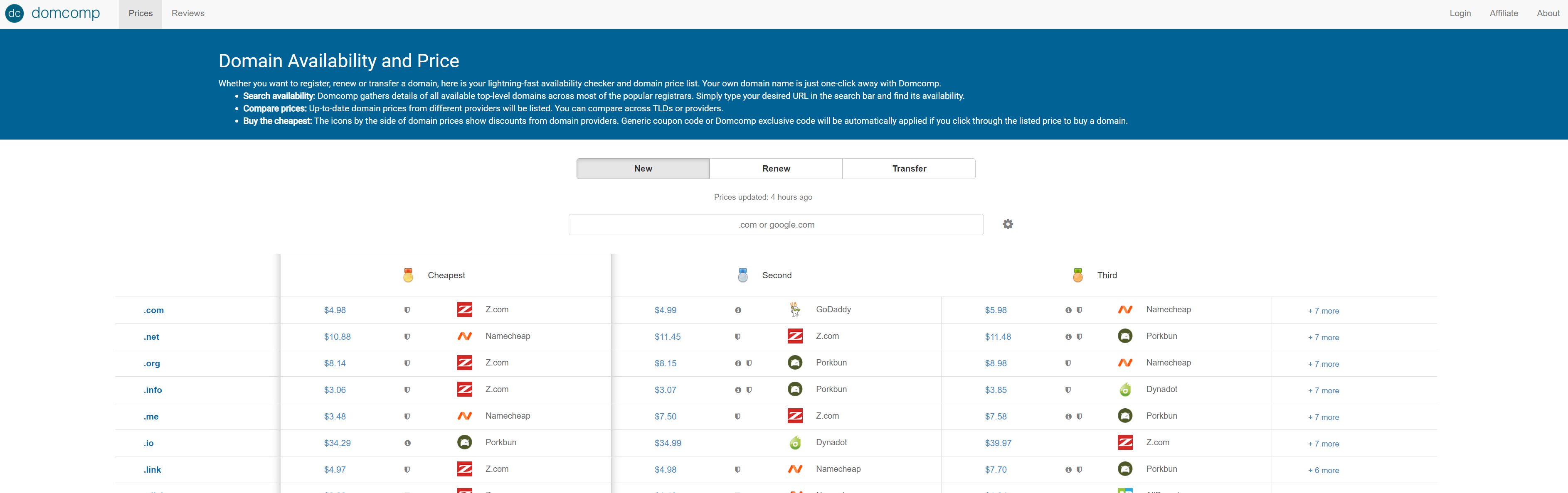The height and width of the screenshot is (493, 1568).
Task: Open the Prices navigation tab
Action: pyautogui.click(x=141, y=13)
